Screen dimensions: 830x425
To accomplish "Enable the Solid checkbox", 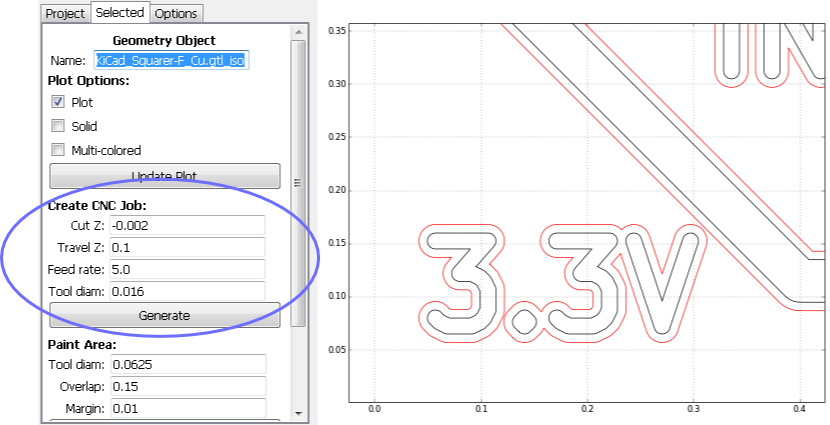I will coord(58,127).
